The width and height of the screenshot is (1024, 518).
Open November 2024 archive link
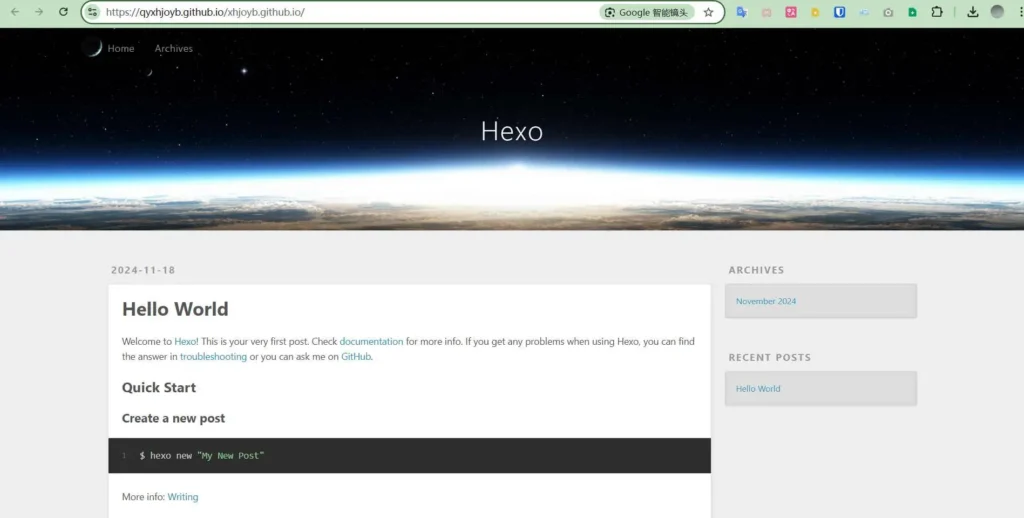pos(766,301)
